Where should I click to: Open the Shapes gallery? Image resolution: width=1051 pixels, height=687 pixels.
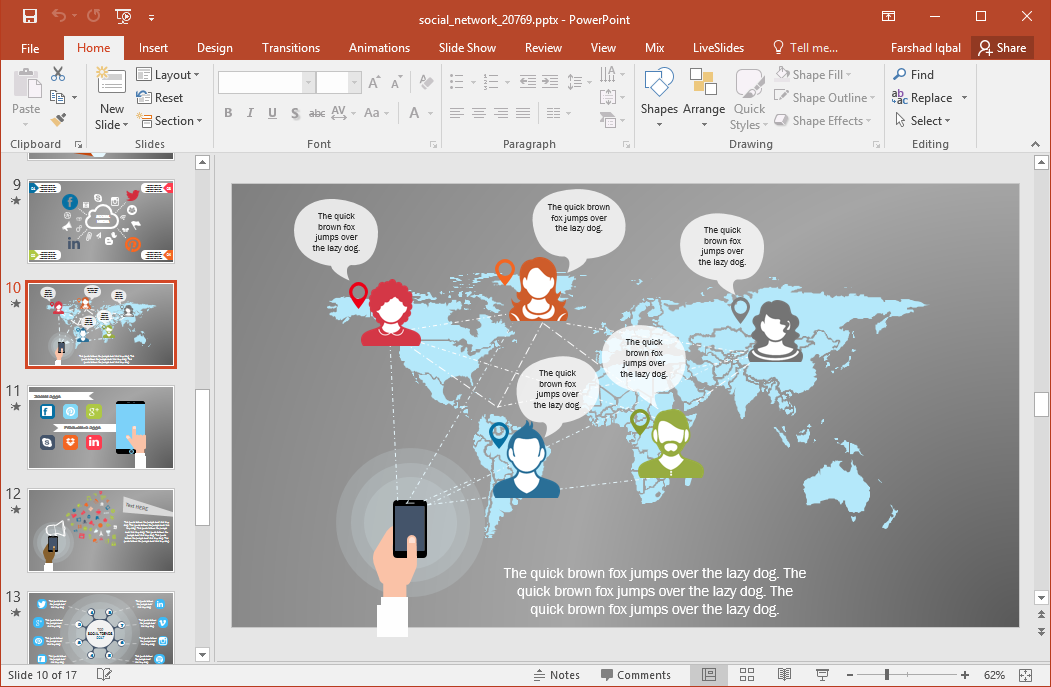pyautogui.click(x=659, y=98)
